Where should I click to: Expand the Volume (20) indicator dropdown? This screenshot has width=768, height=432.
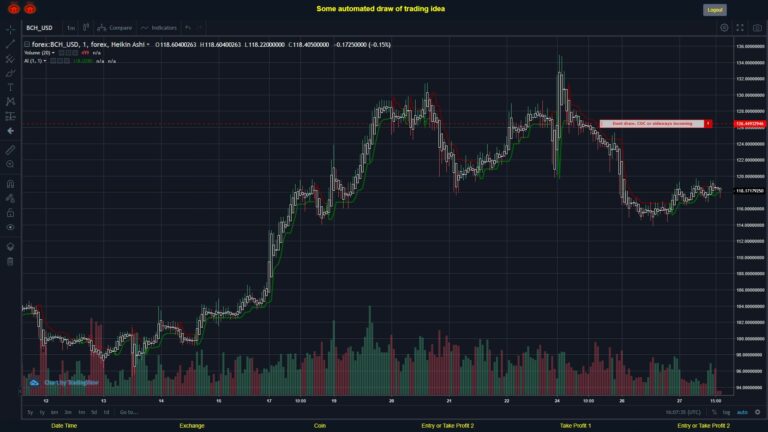pyautogui.click(x=53, y=53)
